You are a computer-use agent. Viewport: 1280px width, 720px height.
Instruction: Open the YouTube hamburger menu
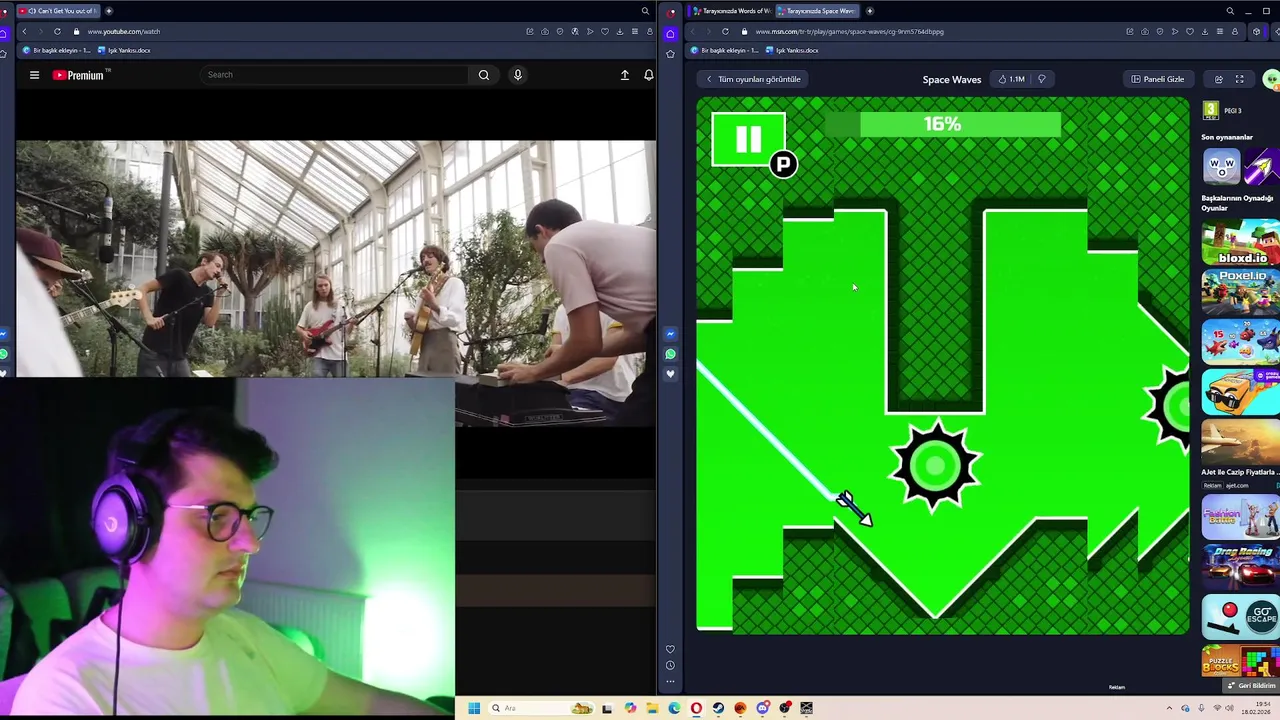34,75
